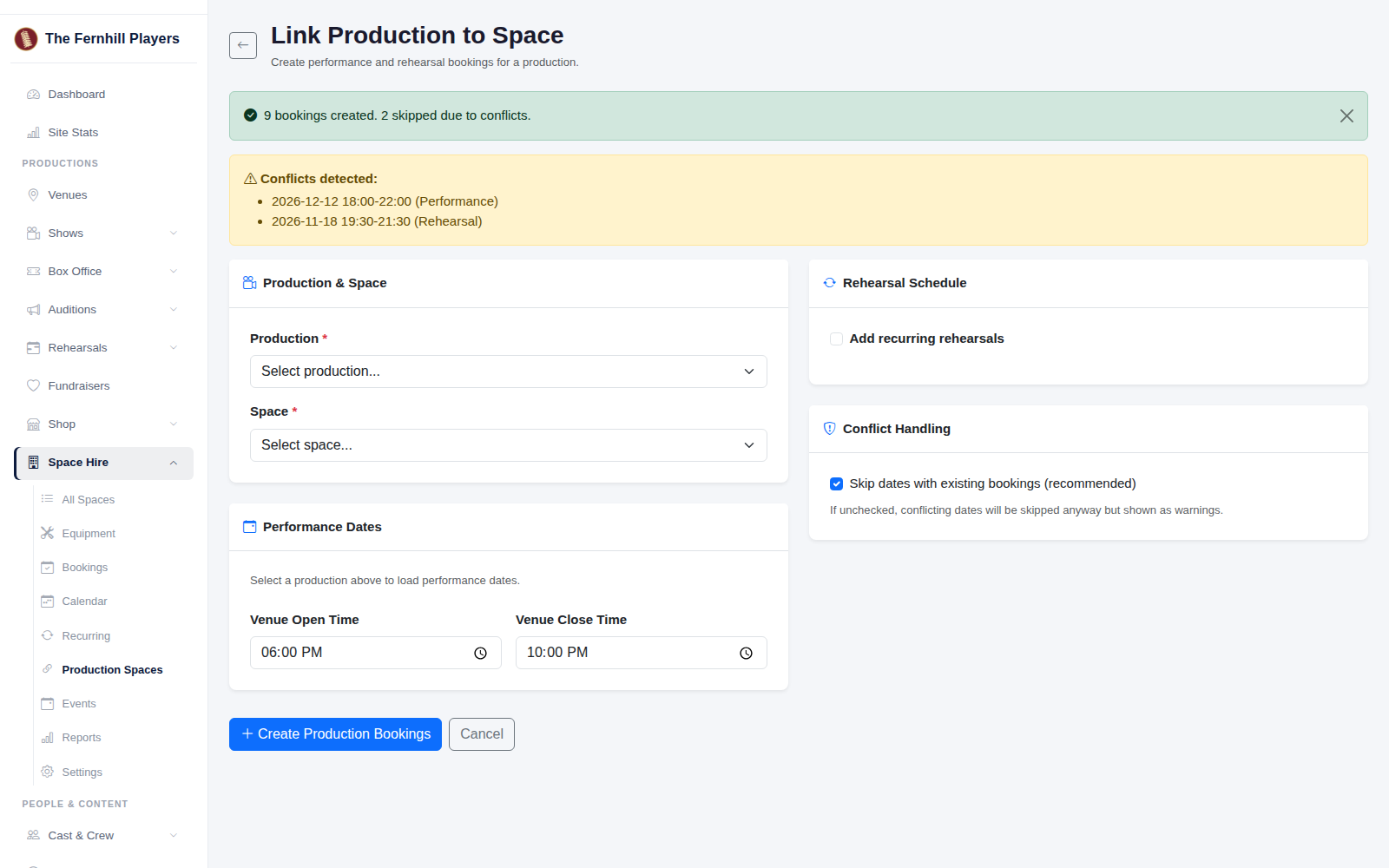Click the Space Hire Settings gear icon
This screenshot has width=1389, height=868.
pyautogui.click(x=48, y=772)
